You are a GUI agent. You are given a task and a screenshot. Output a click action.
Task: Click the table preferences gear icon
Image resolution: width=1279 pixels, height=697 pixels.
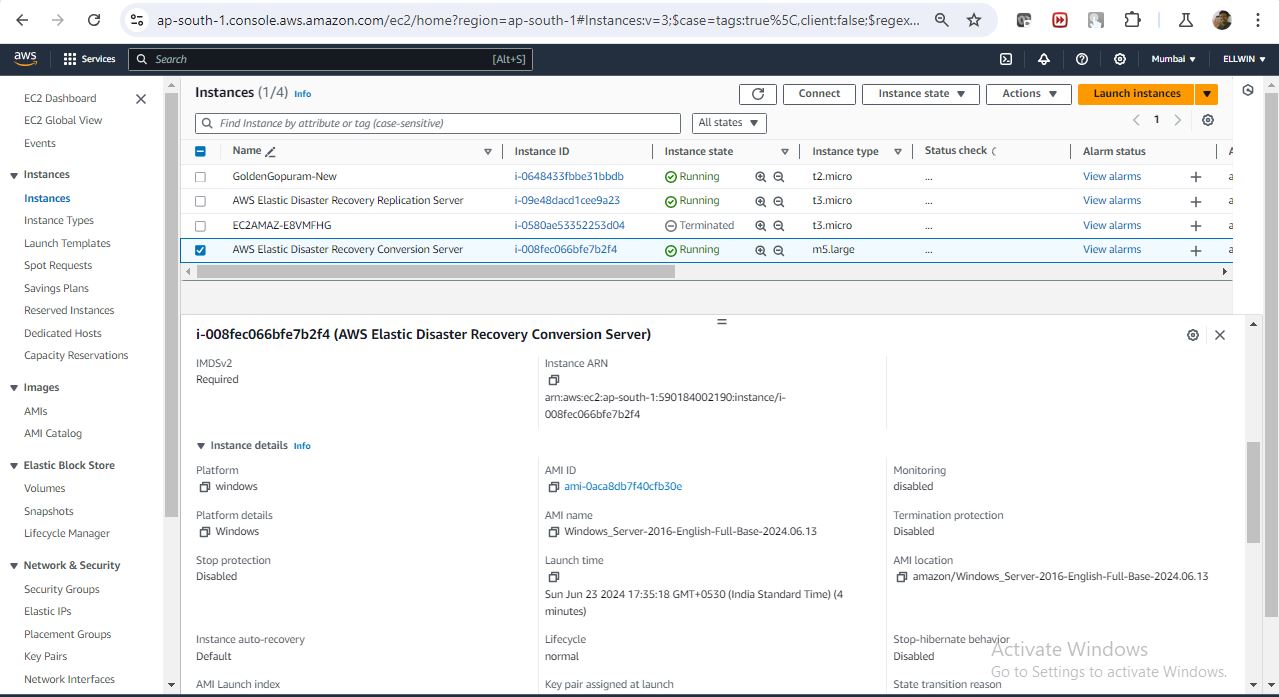point(1208,121)
